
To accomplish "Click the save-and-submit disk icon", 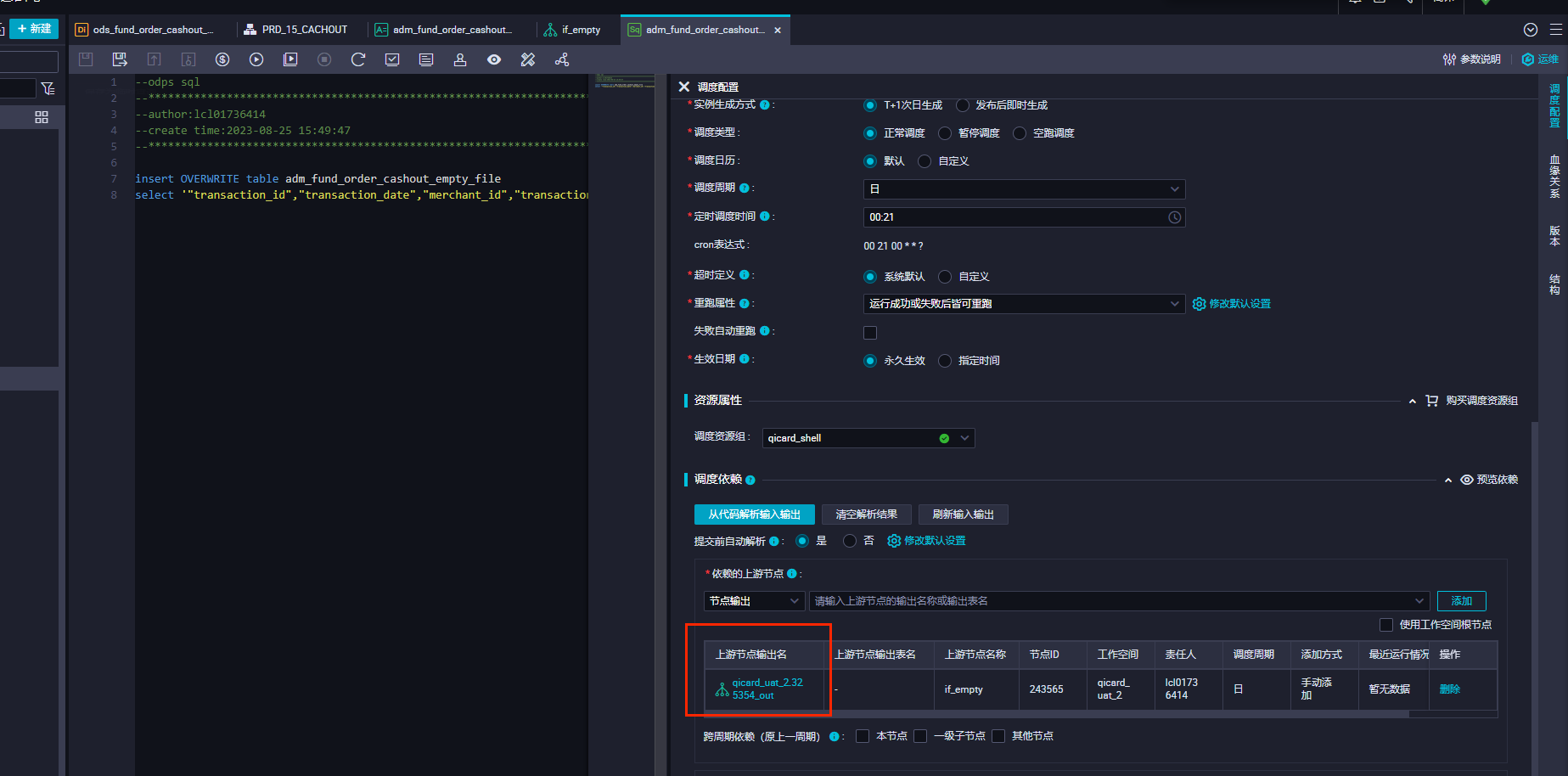I will point(120,59).
